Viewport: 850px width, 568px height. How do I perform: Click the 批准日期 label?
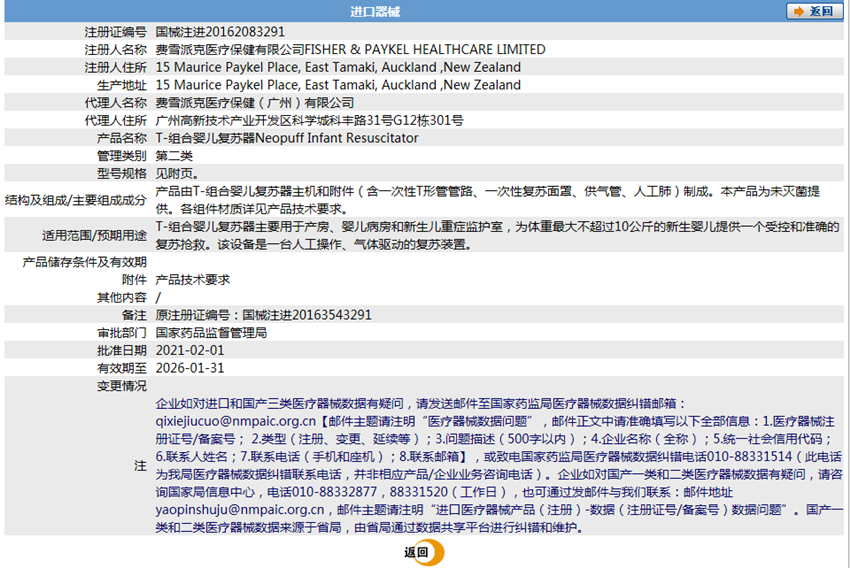[x=122, y=351]
